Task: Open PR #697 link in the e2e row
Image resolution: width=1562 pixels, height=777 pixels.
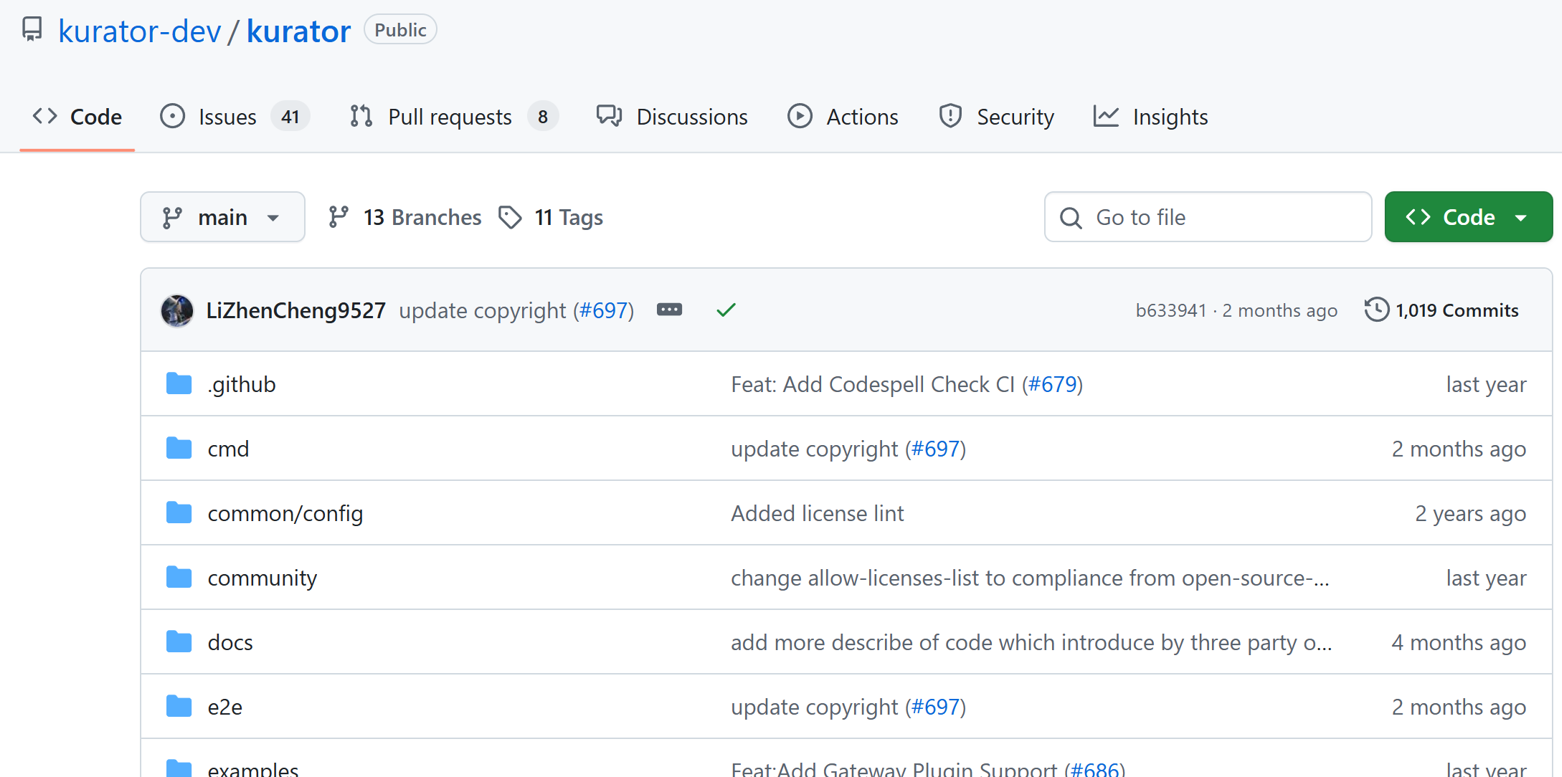Action: [x=935, y=707]
